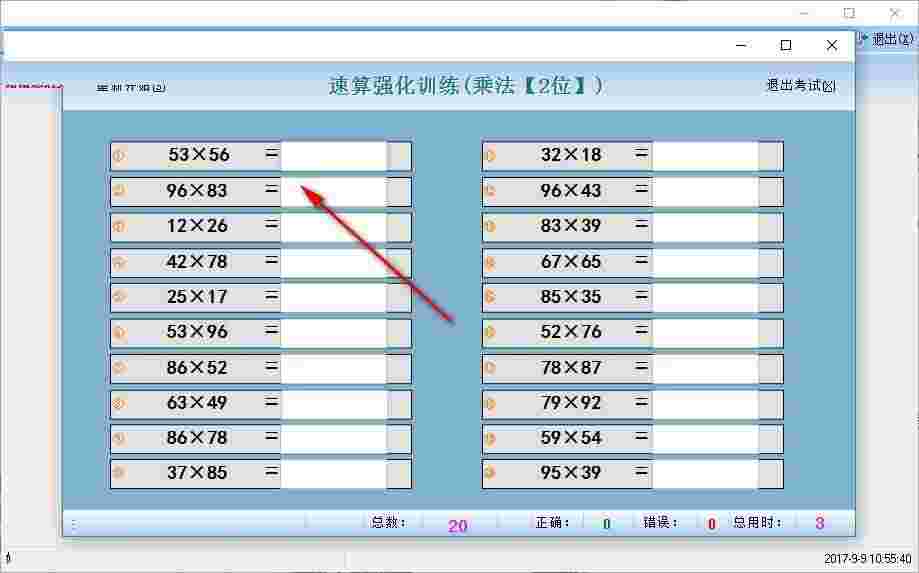Click the gray result box for 95×39
Image resolution: width=919 pixels, height=573 pixels.
pyautogui.click(x=770, y=474)
